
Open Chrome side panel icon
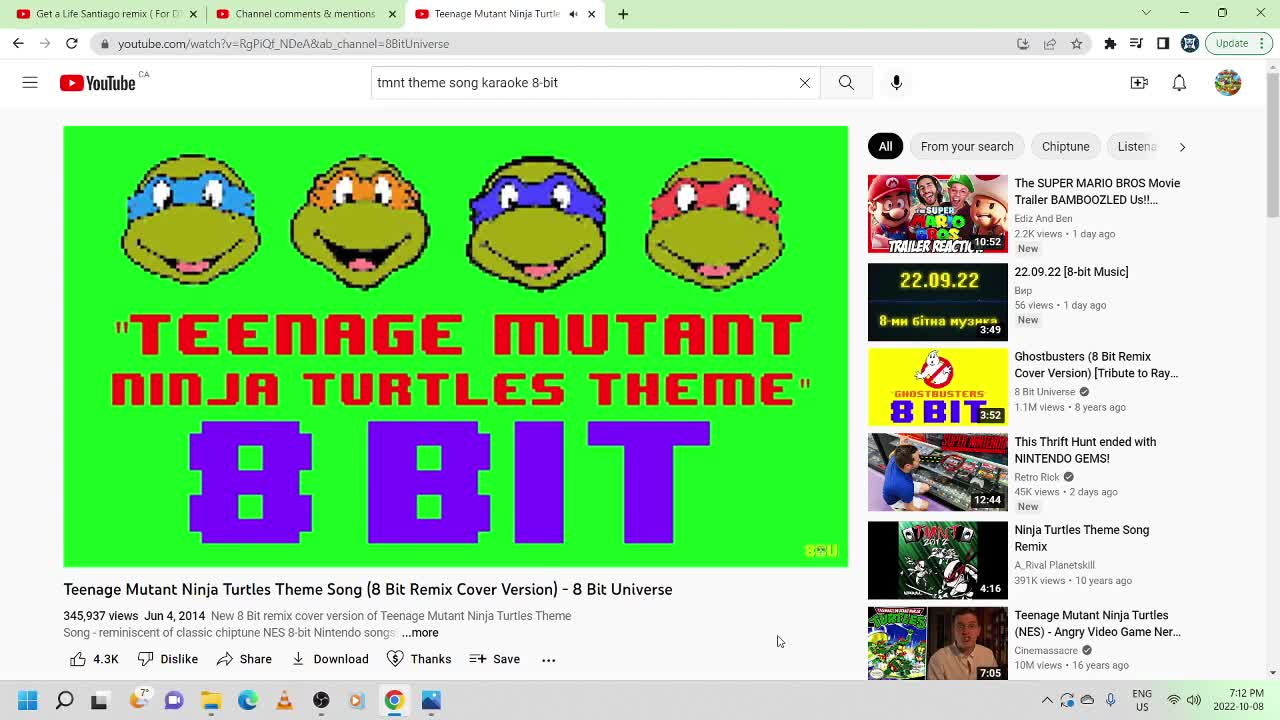click(1163, 44)
